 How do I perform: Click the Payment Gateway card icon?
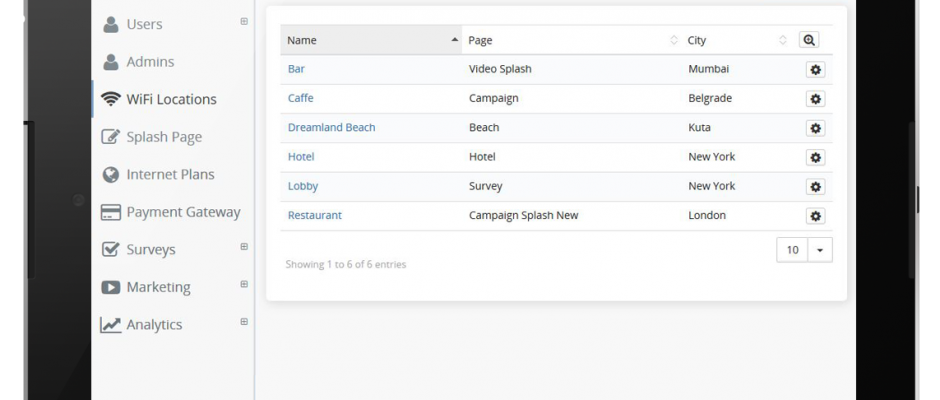pos(111,212)
